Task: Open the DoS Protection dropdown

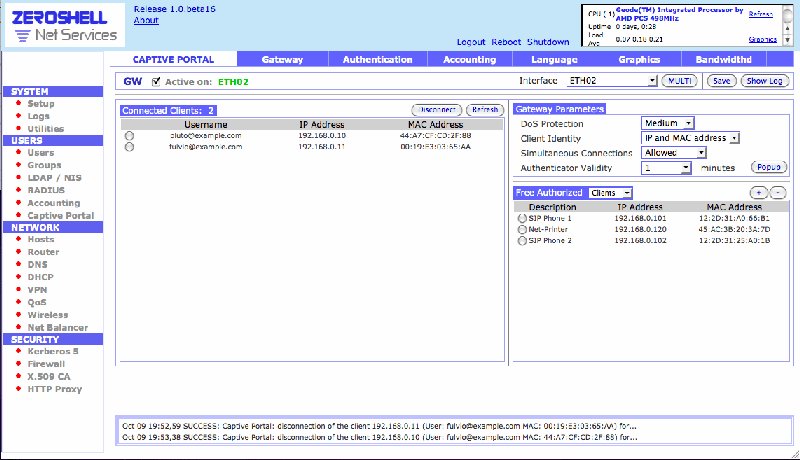Action: (x=667, y=123)
